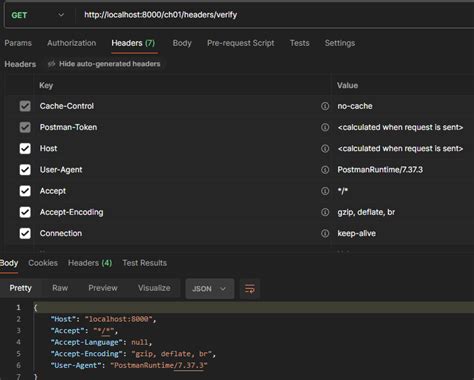Uncheck the Host header checkbox
474x380 pixels.
pyautogui.click(x=25, y=148)
